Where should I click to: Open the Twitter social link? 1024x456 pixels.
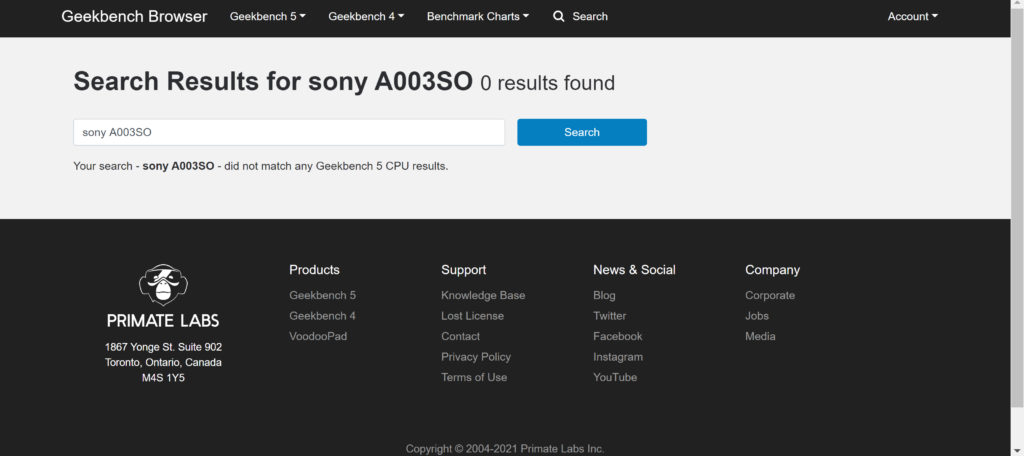pyautogui.click(x=609, y=316)
